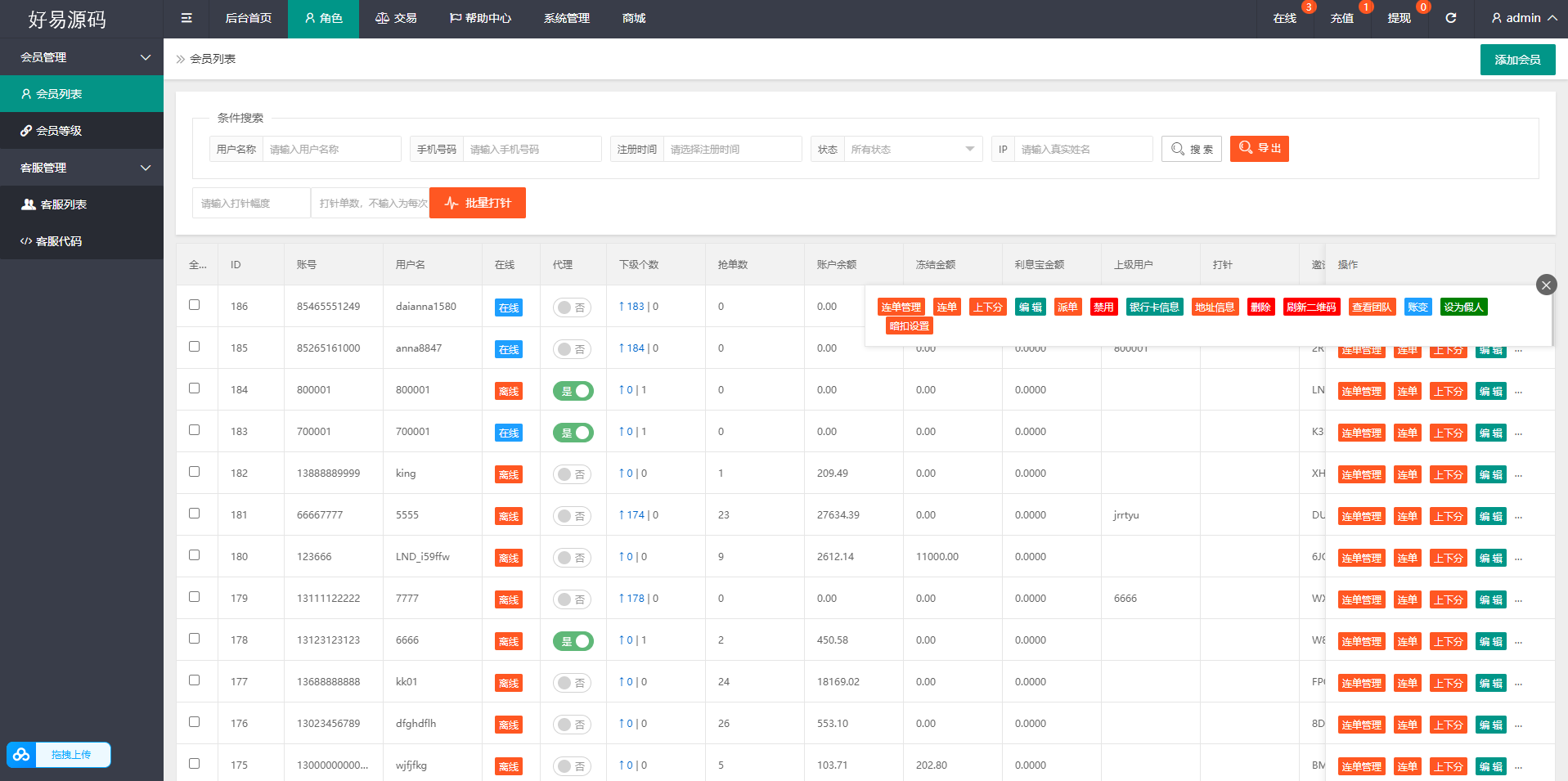
Task: Open the 系统管理 top menu
Action: pos(566,18)
